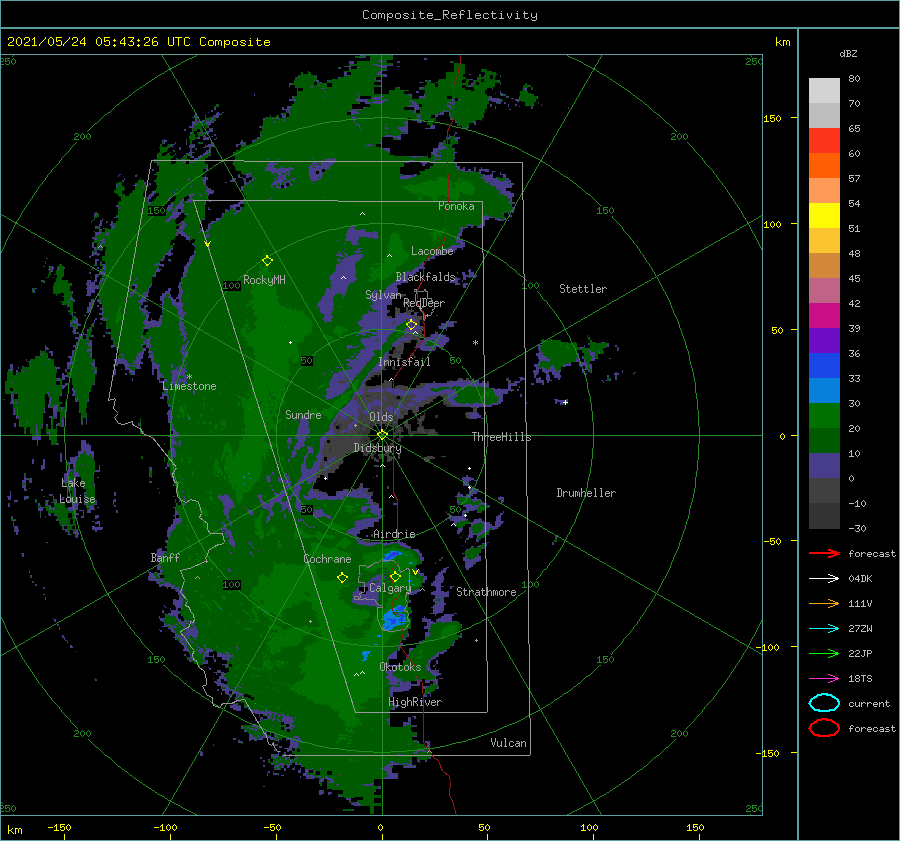Click the Composite_Reflectivity title text
The width and height of the screenshot is (900, 841).
point(450,15)
